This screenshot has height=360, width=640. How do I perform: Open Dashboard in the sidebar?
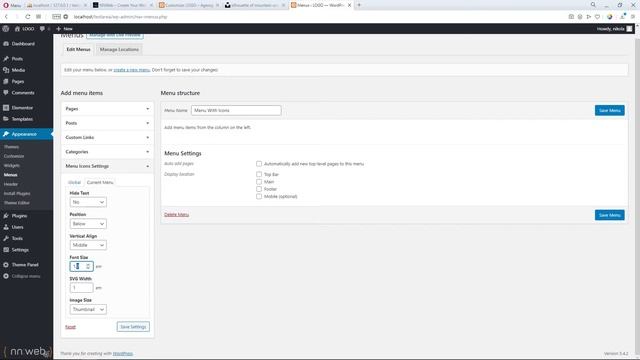click(23, 44)
